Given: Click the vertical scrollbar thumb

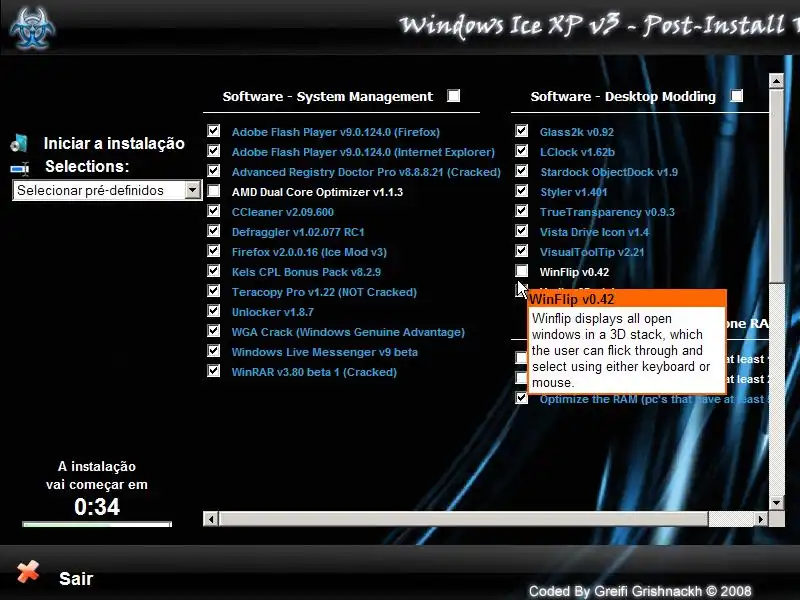Looking at the screenshot, I should coord(777,186).
